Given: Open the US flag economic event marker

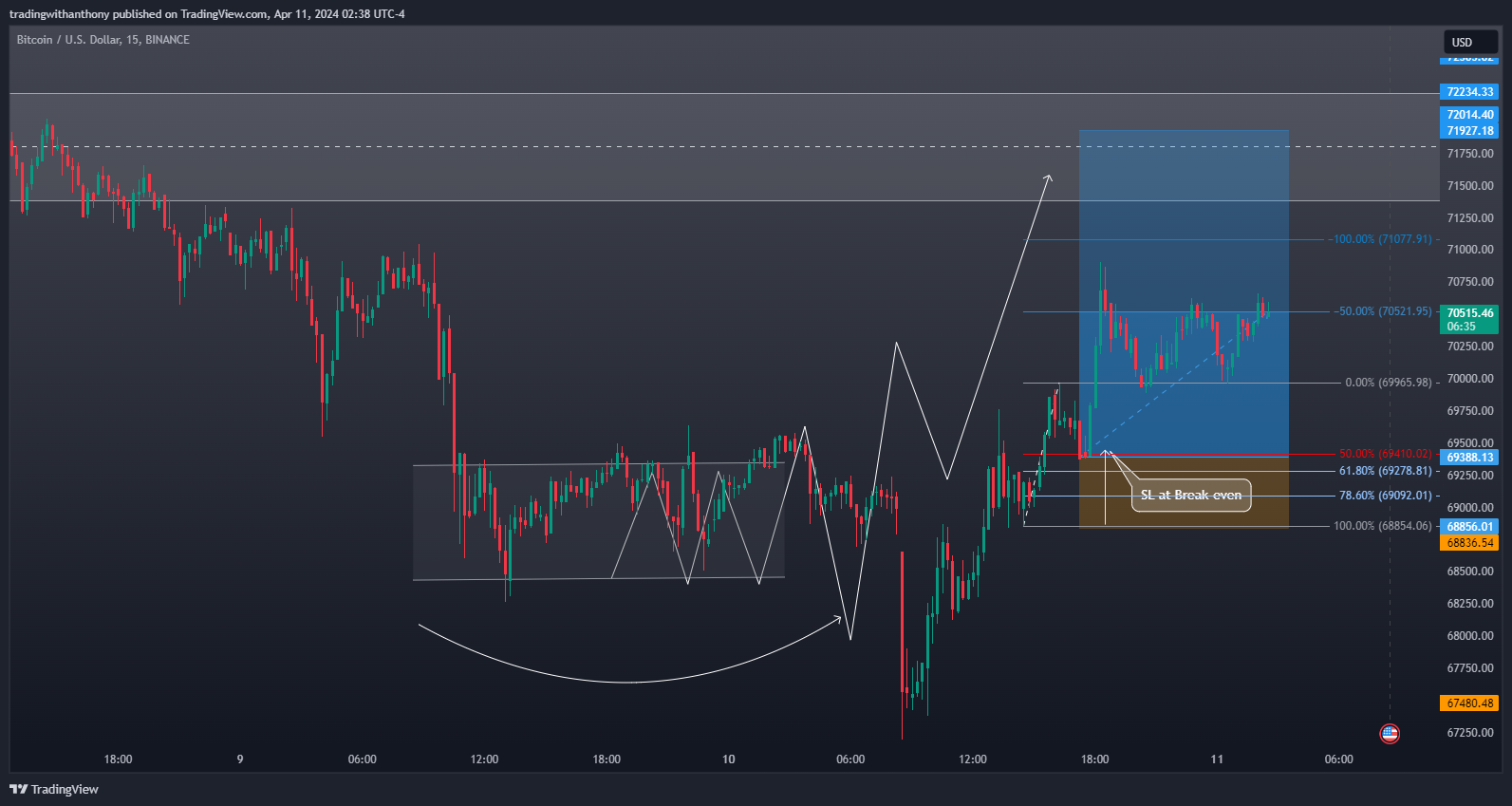Looking at the screenshot, I should pos(1390,733).
